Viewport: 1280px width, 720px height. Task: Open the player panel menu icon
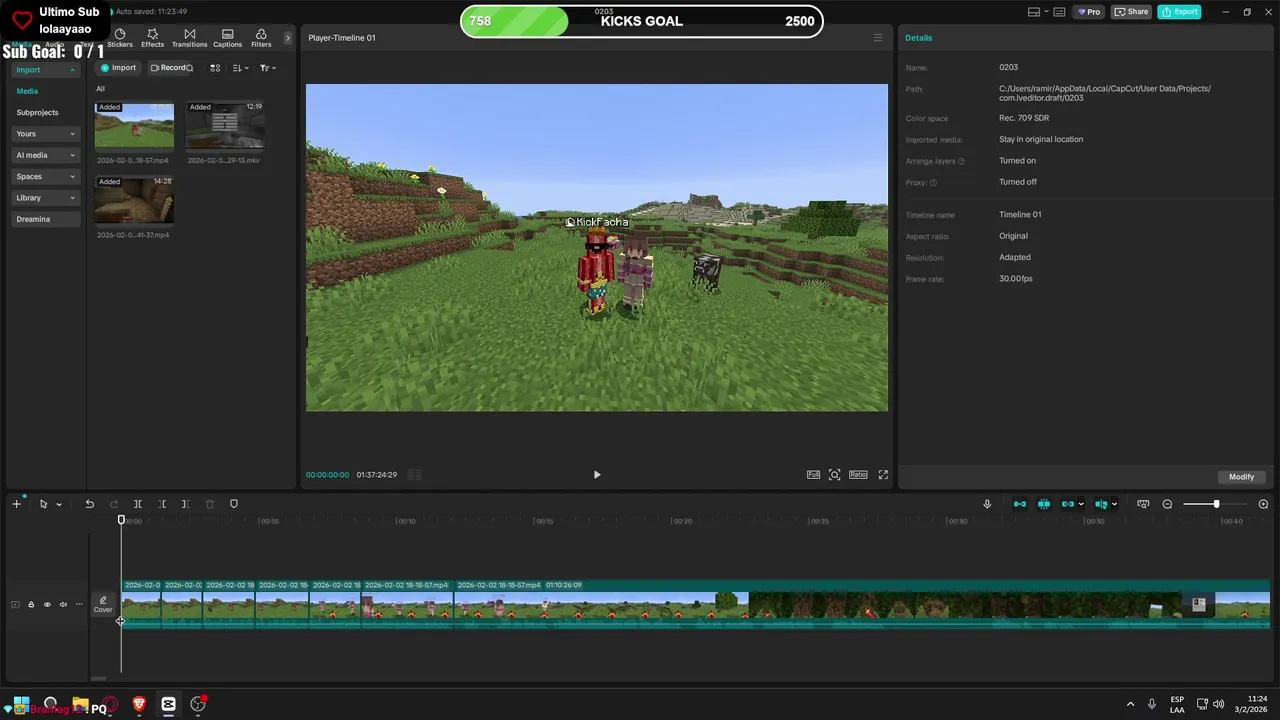[878, 38]
